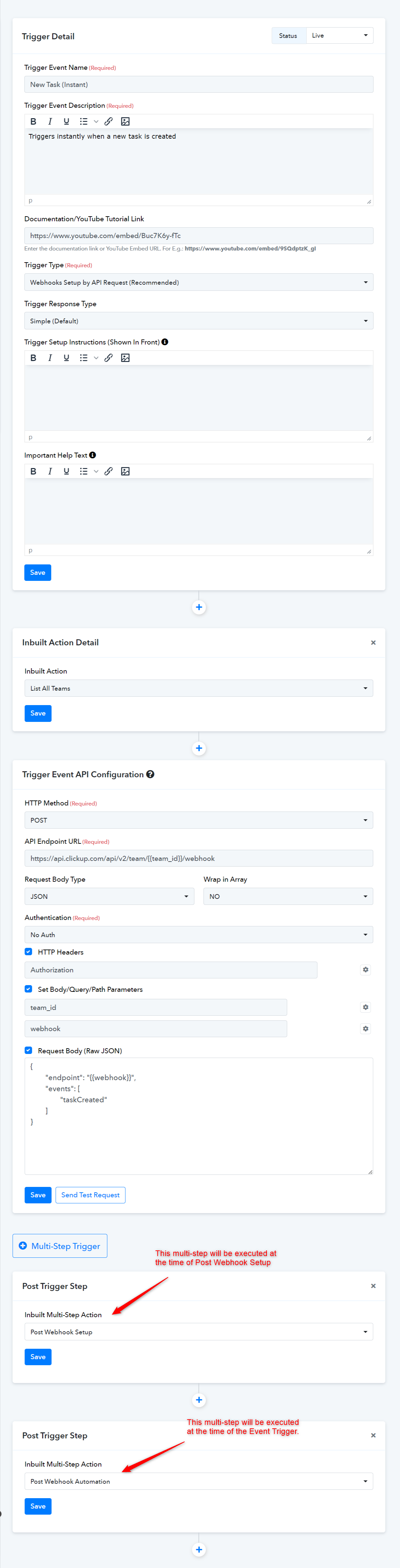Screen dimensions: 400x1568
Task: Save the Trigger Event API Configuration
Action: point(38,1195)
